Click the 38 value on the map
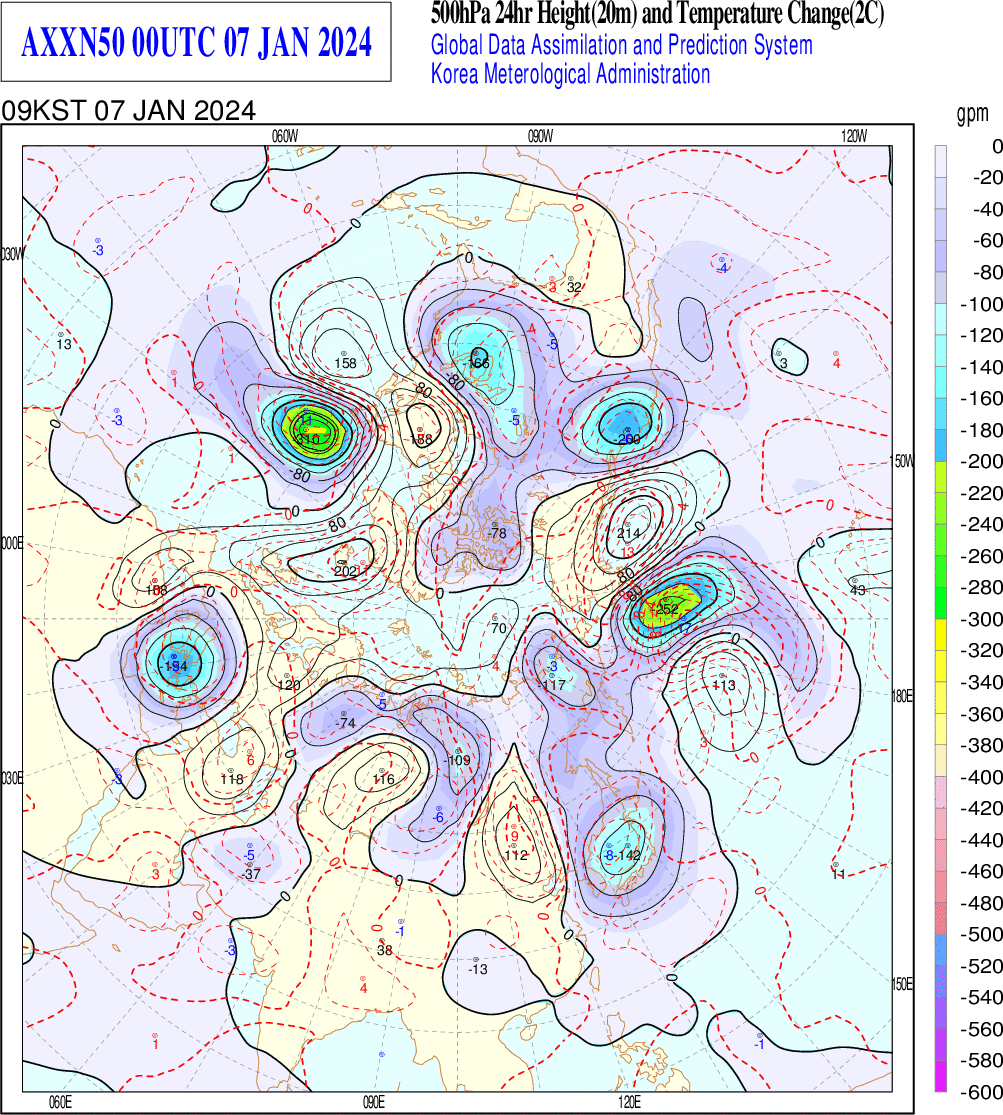 384,950
